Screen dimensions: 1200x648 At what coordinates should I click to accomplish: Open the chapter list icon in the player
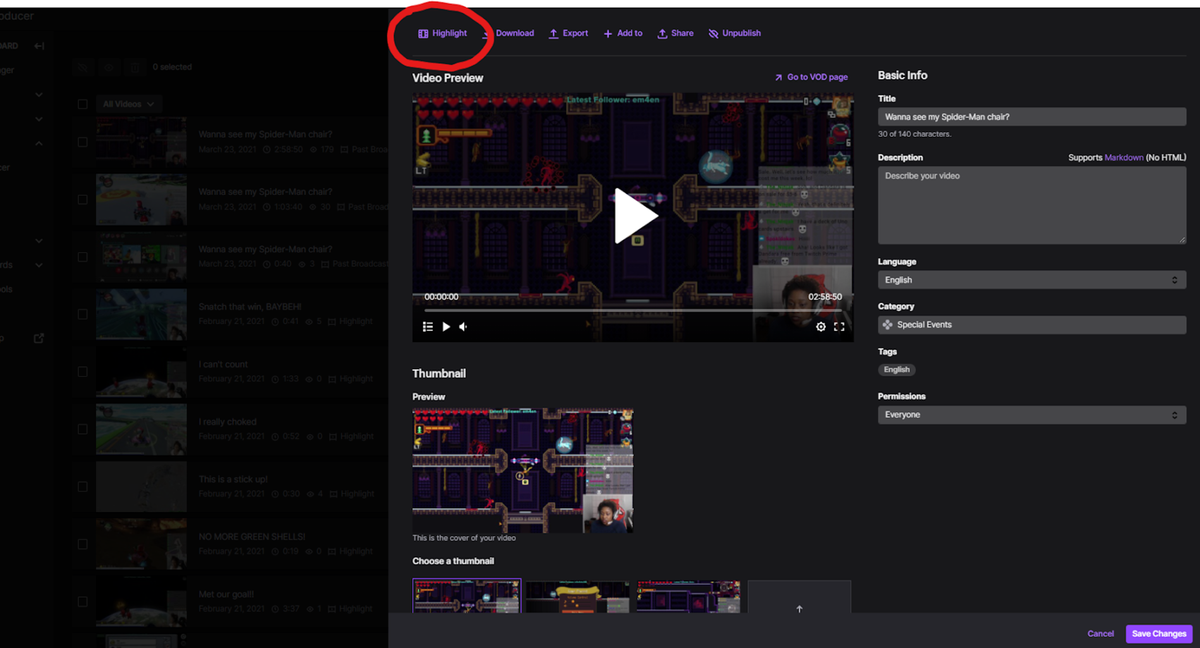tap(427, 327)
